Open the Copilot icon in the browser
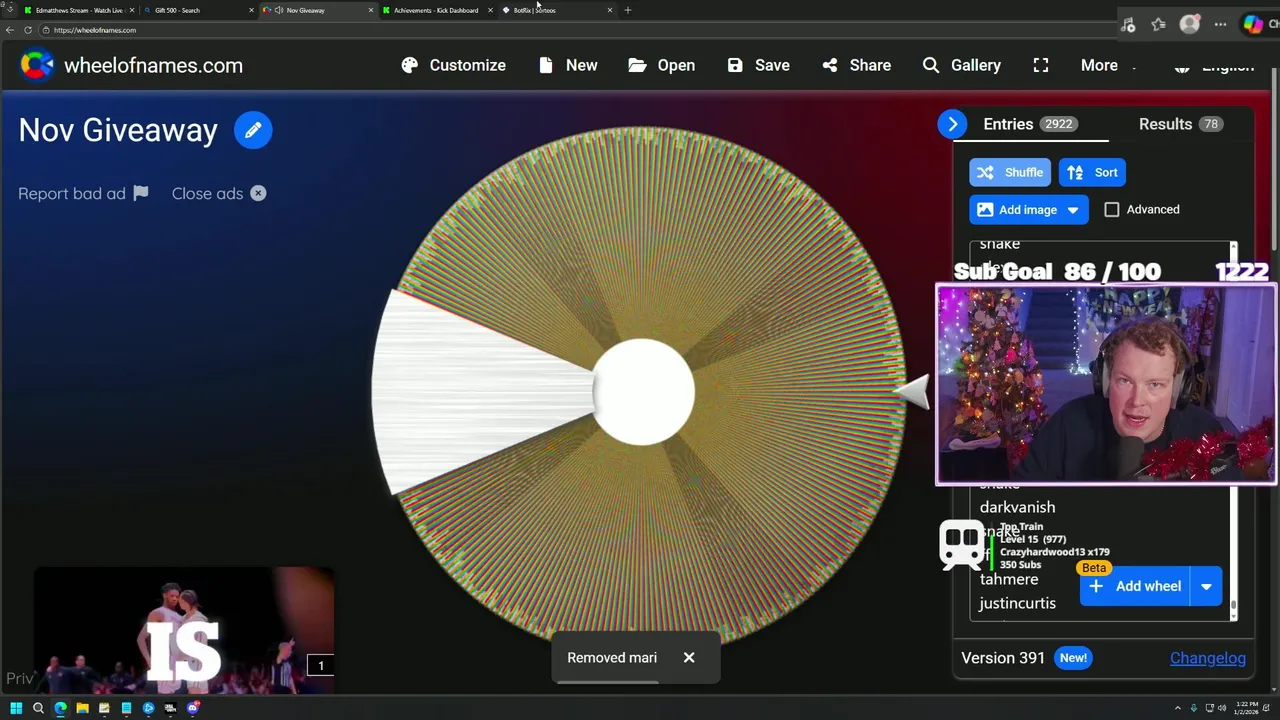Viewport: 1280px width, 720px height. point(1253,24)
